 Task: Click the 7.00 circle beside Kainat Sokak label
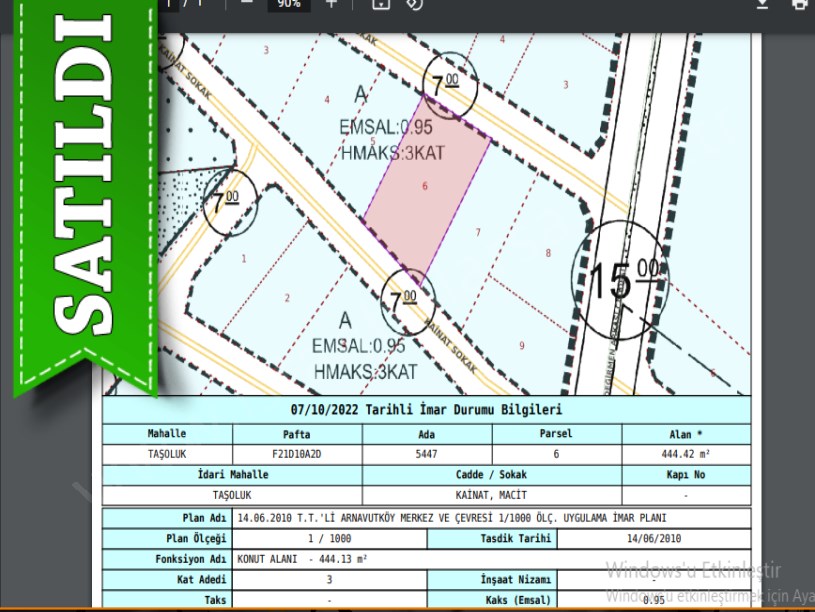pos(406,298)
